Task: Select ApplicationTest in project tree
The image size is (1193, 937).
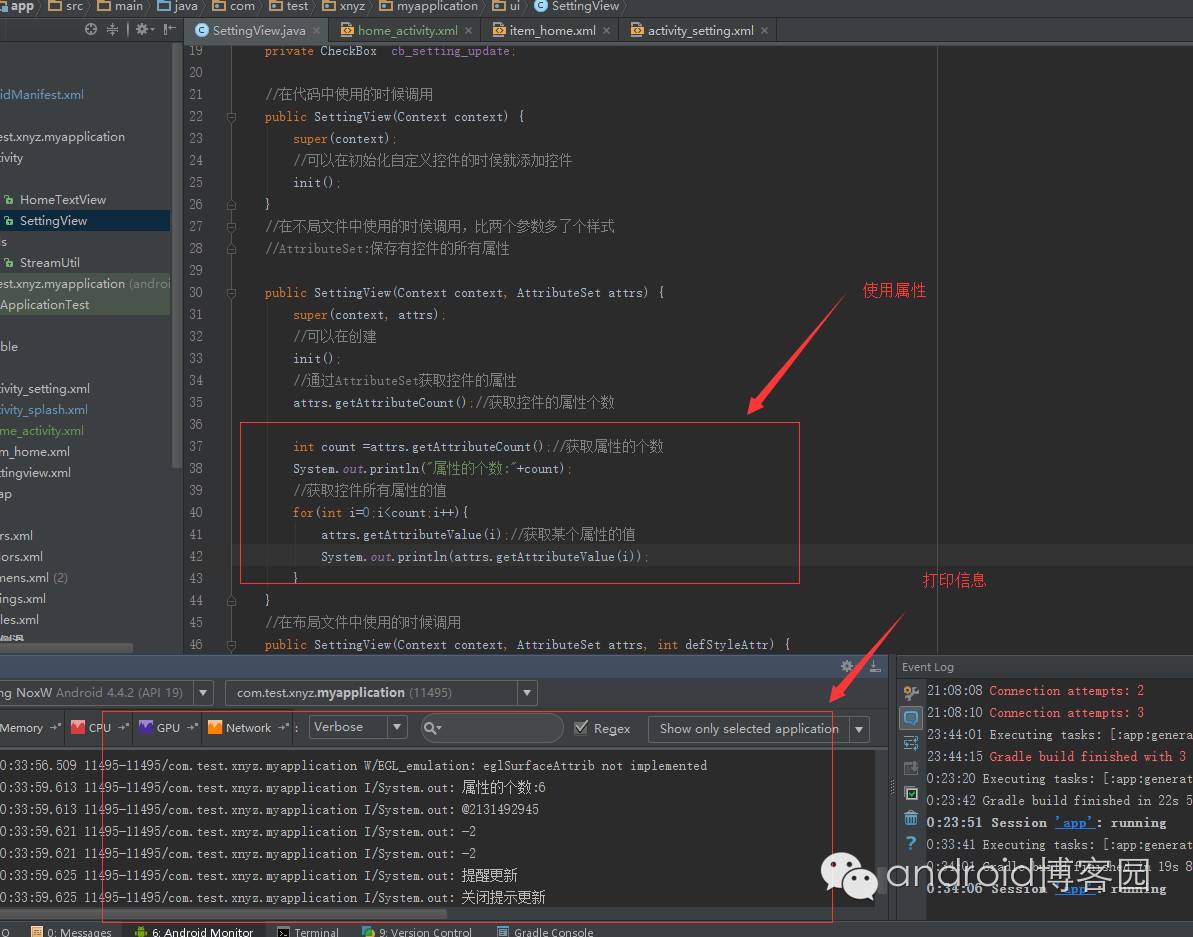Action: tap(45, 304)
